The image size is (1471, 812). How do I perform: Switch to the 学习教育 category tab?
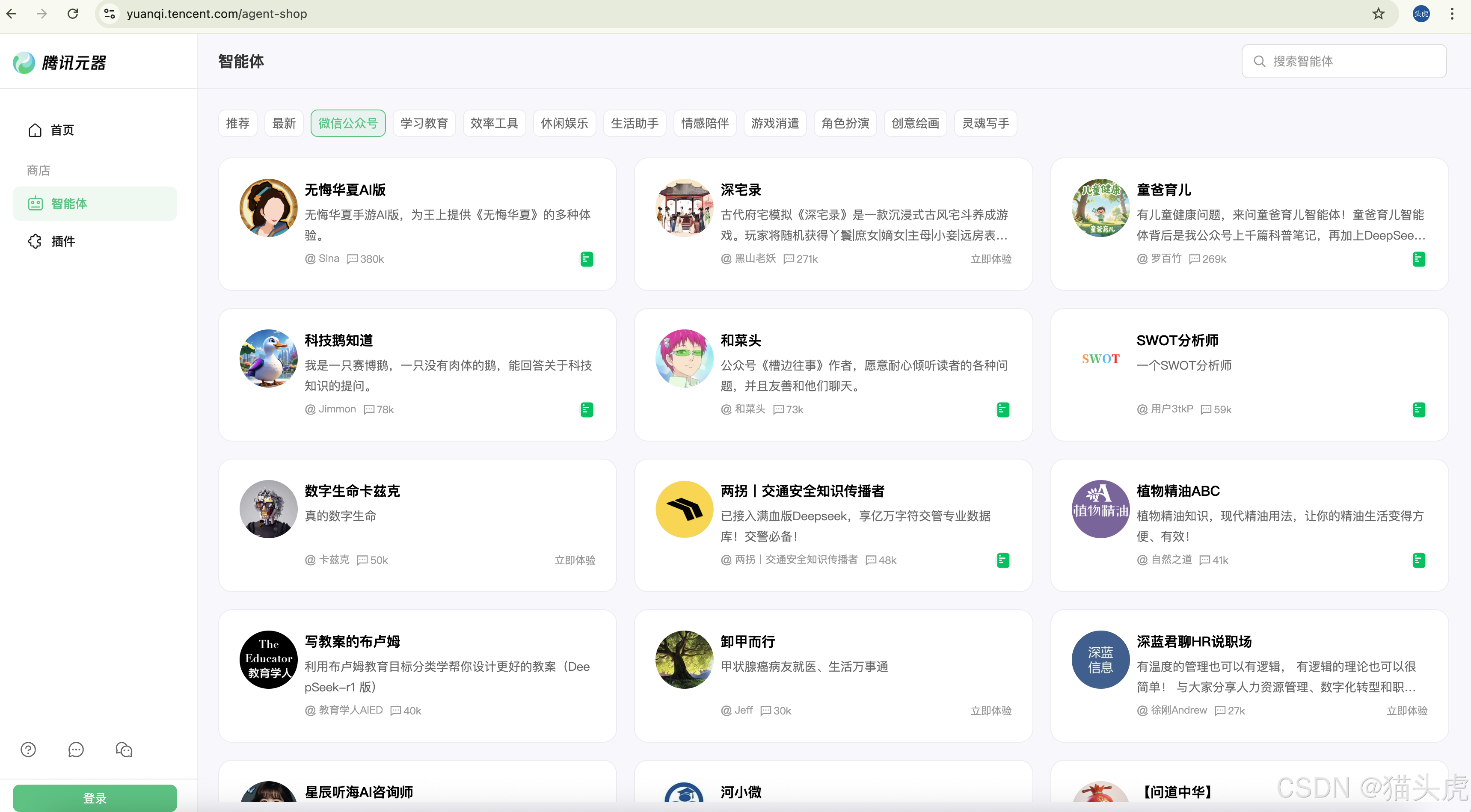[424, 123]
